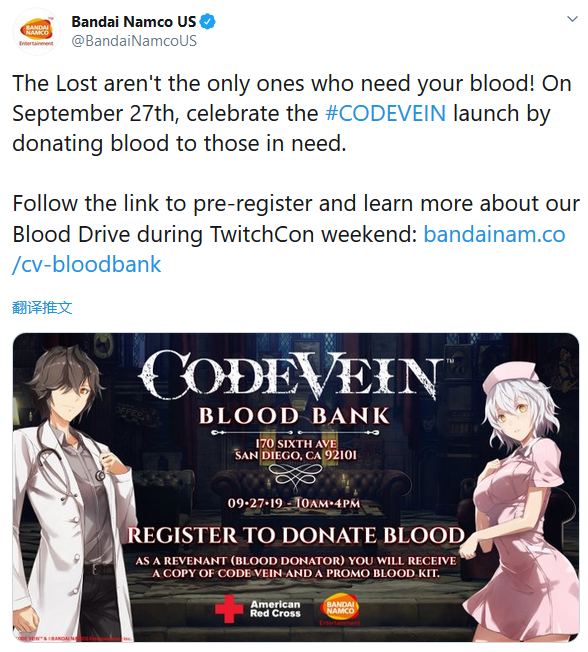Click the blue verified badge icon
Viewport: 588px width, 652px height.
pyautogui.click(x=208, y=22)
